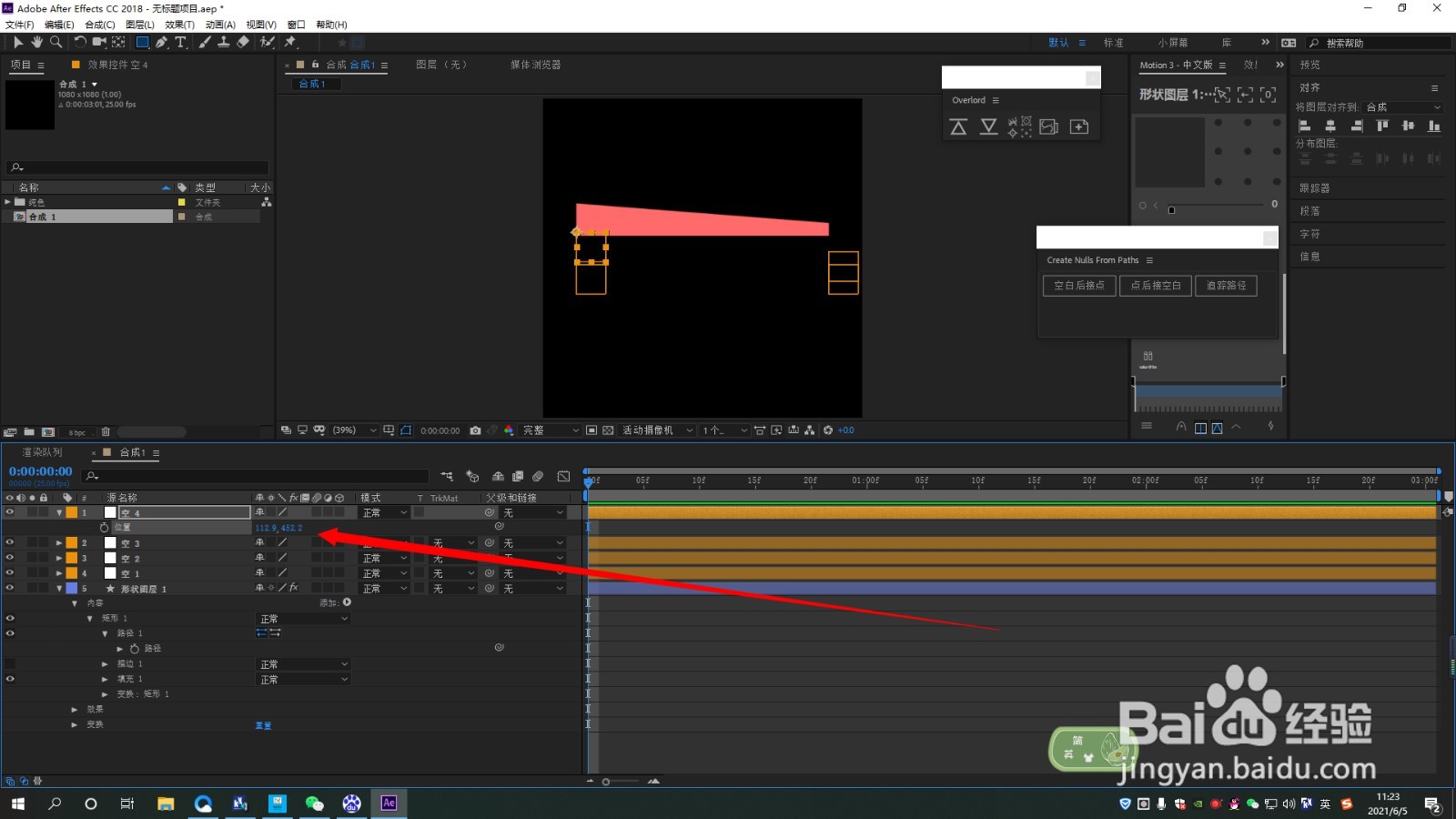
Task: Toggle visibility of 填充 1
Action: click(x=10, y=679)
